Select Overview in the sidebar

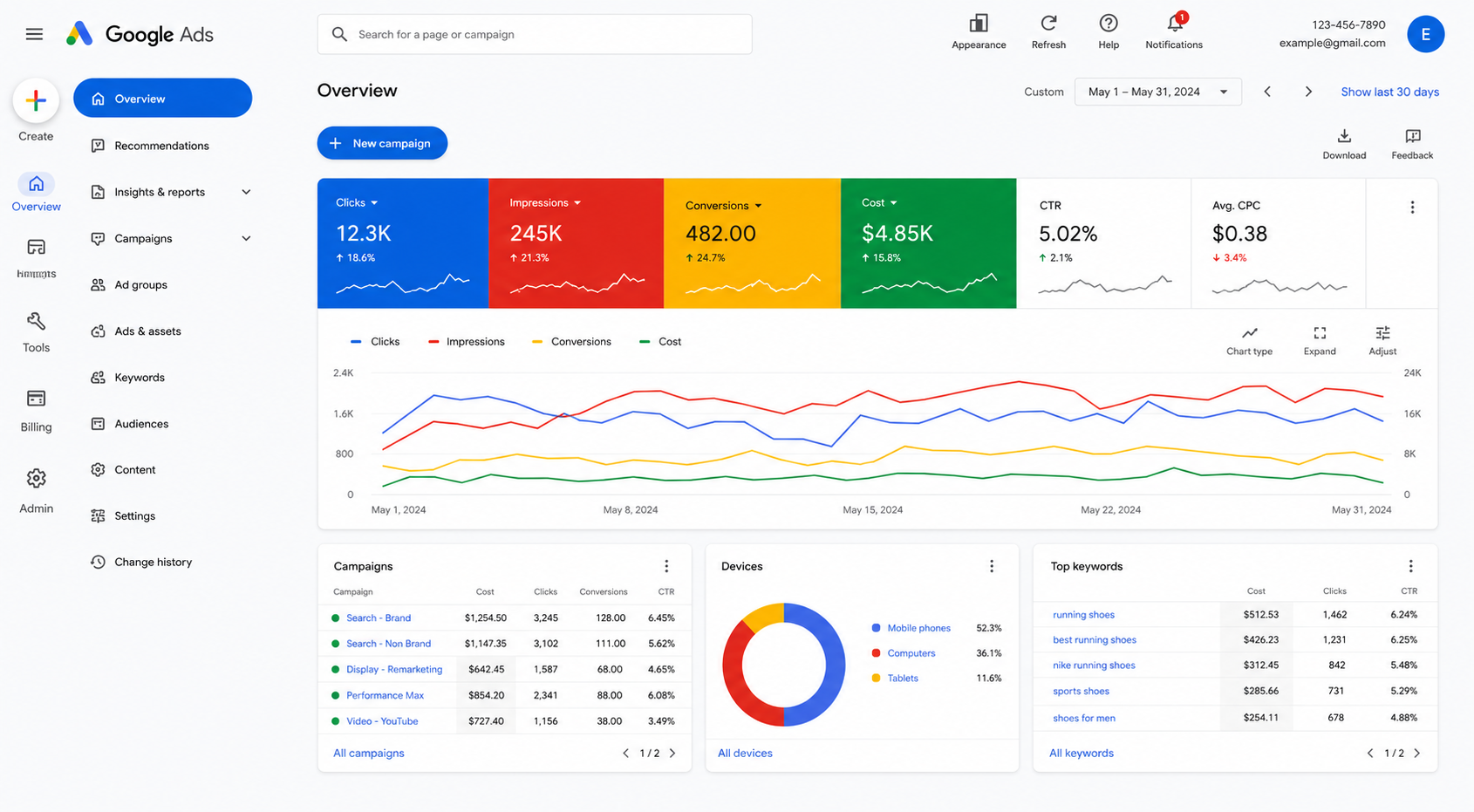pyautogui.click(x=162, y=99)
